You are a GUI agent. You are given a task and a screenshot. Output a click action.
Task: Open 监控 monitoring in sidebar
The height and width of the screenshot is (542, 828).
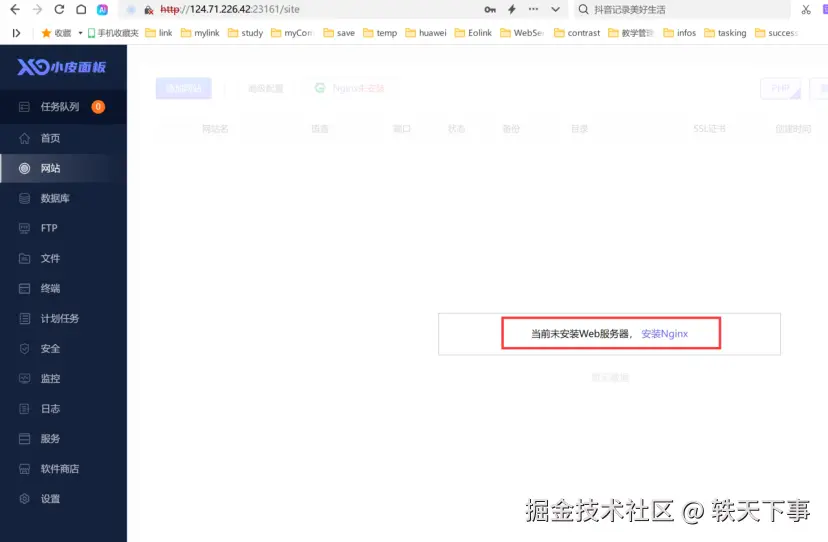pos(63,379)
